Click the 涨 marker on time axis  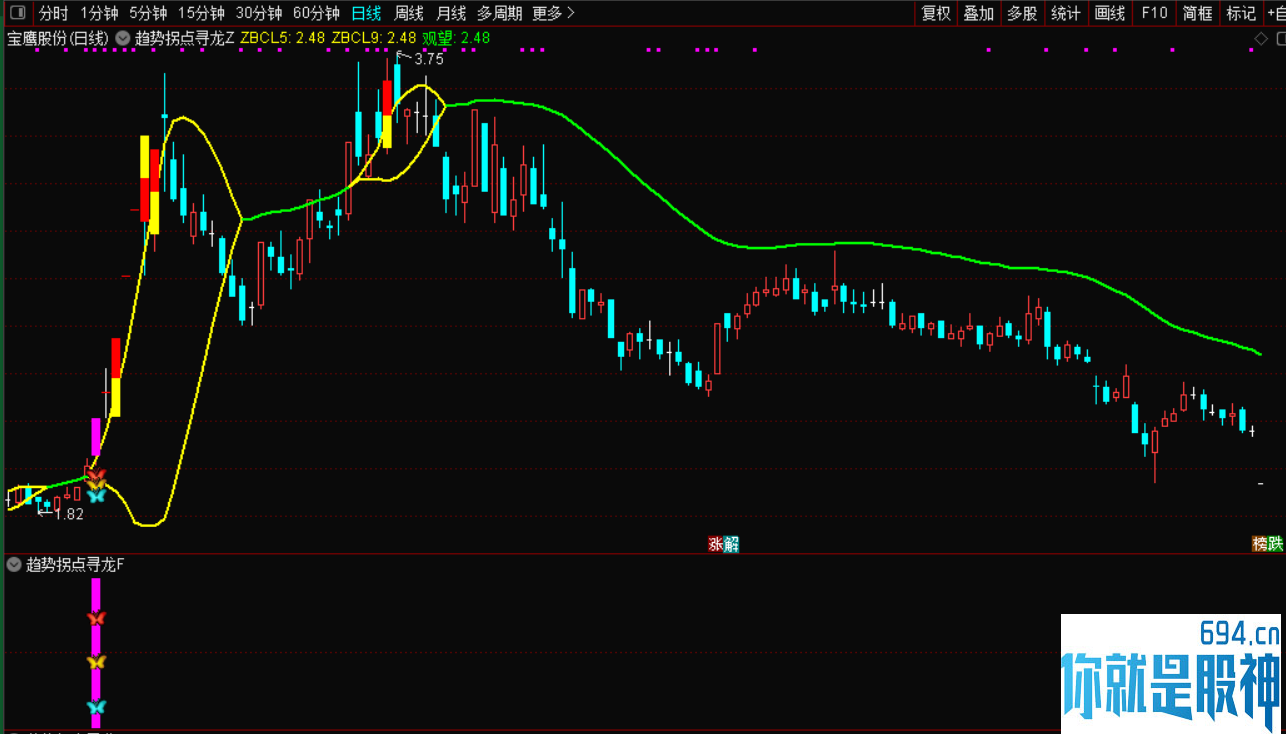(716, 544)
